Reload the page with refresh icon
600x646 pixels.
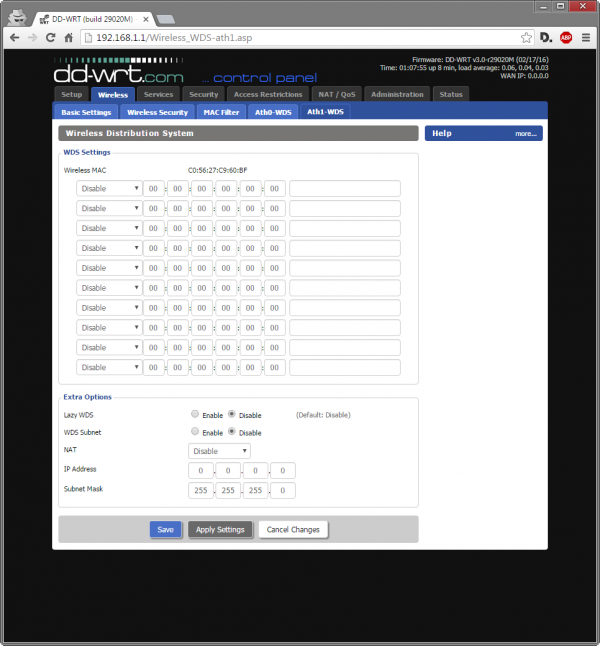point(50,37)
